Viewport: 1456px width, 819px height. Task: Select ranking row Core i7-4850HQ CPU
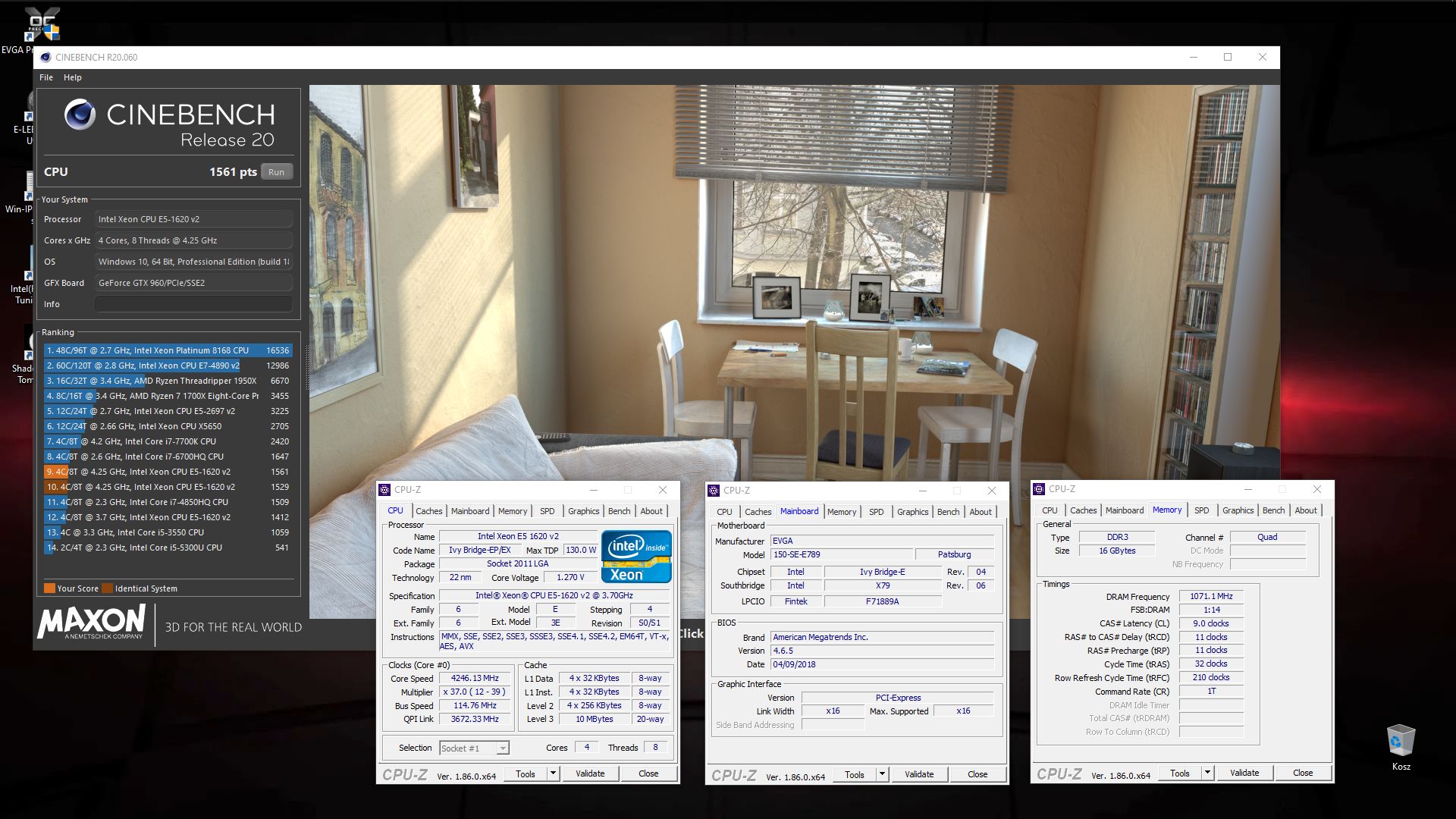(168, 502)
